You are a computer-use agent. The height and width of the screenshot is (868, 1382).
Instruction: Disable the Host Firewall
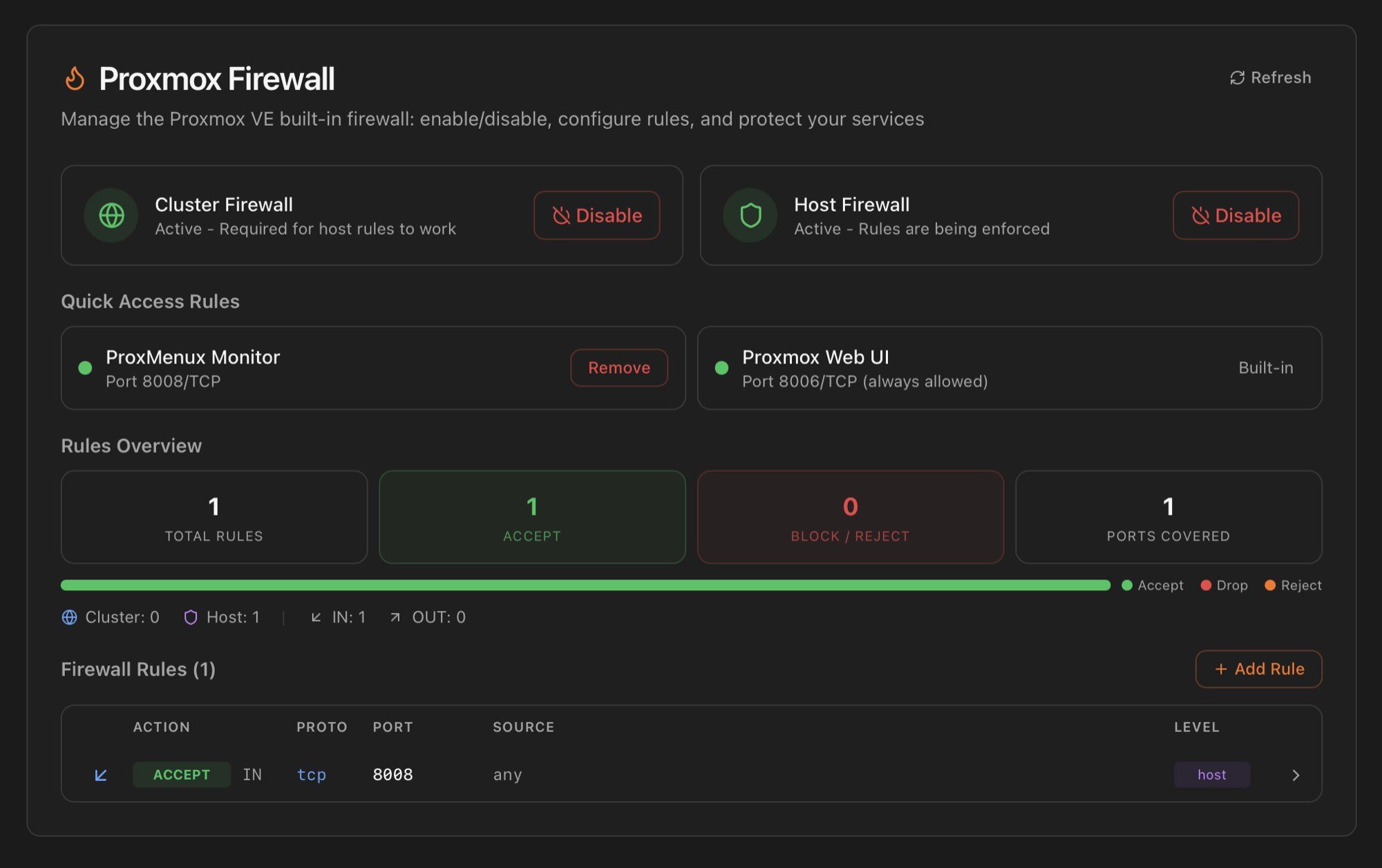1236,216
